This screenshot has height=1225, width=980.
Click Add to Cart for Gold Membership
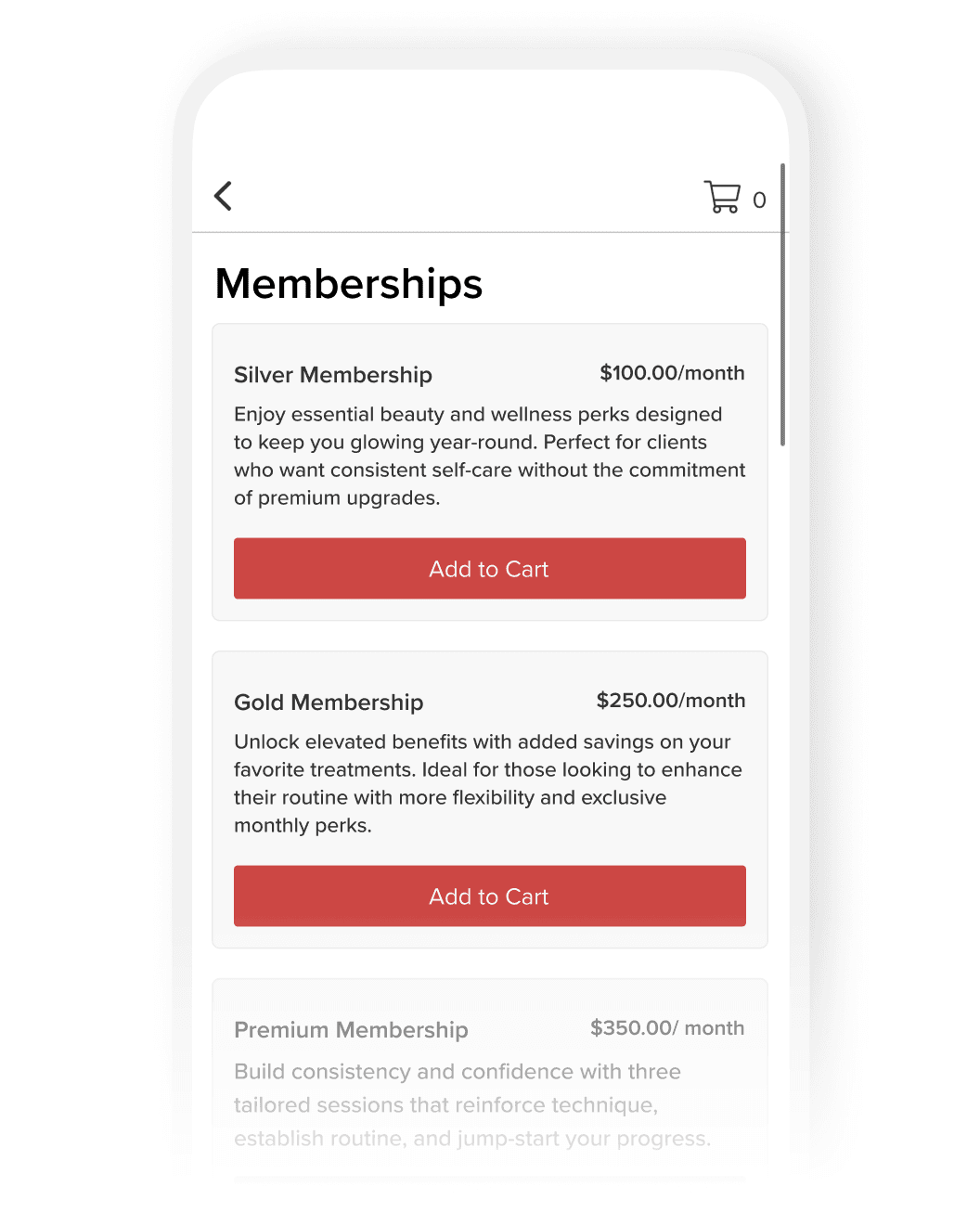489,896
